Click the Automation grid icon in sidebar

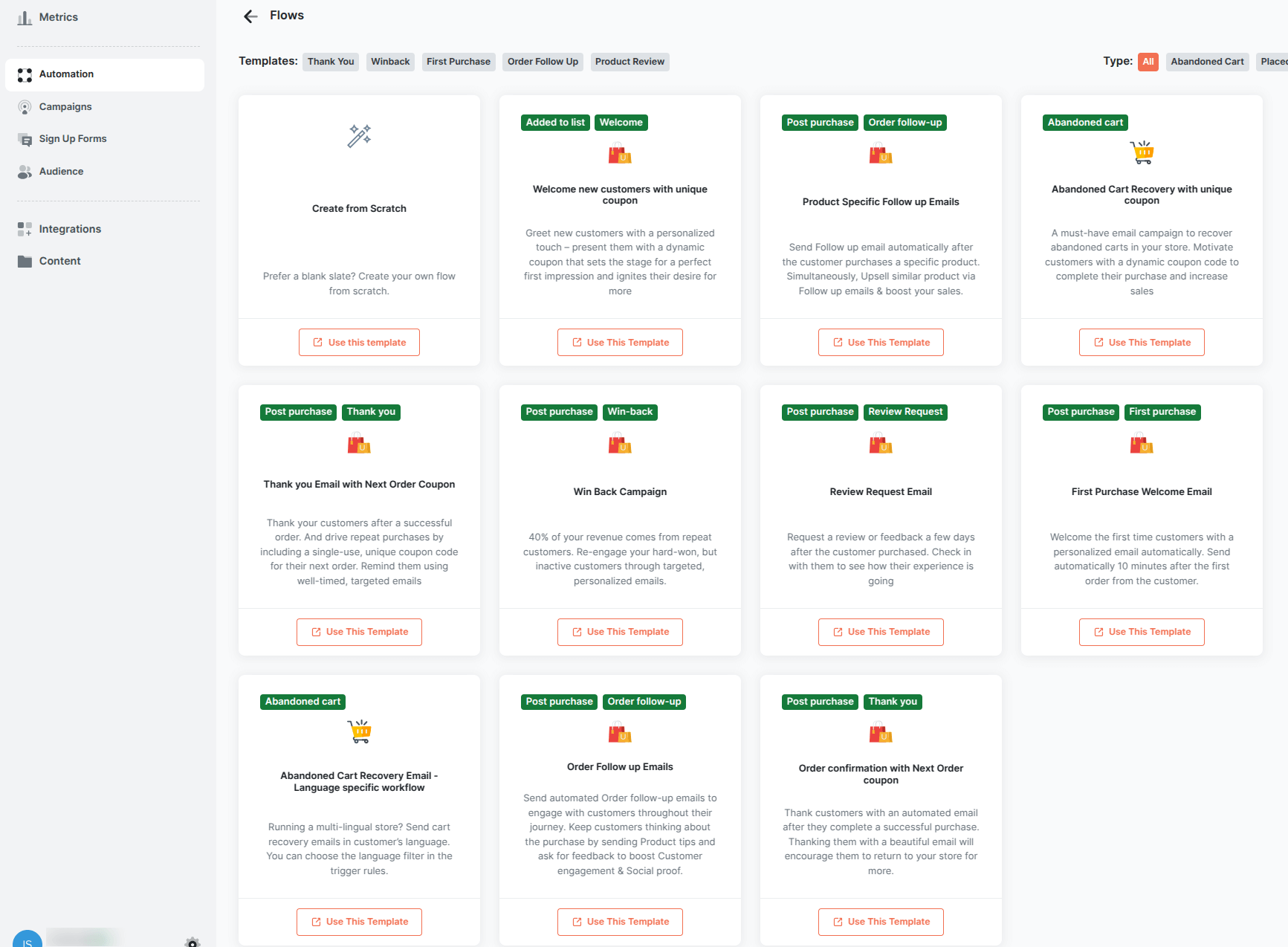(25, 74)
